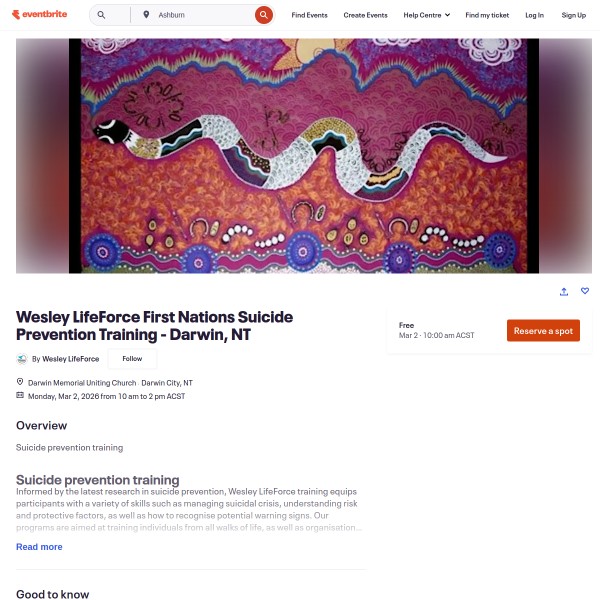This screenshot has height=600, width=600.
Task: Reserve a spot for the event
Action: tap(543, 331)
